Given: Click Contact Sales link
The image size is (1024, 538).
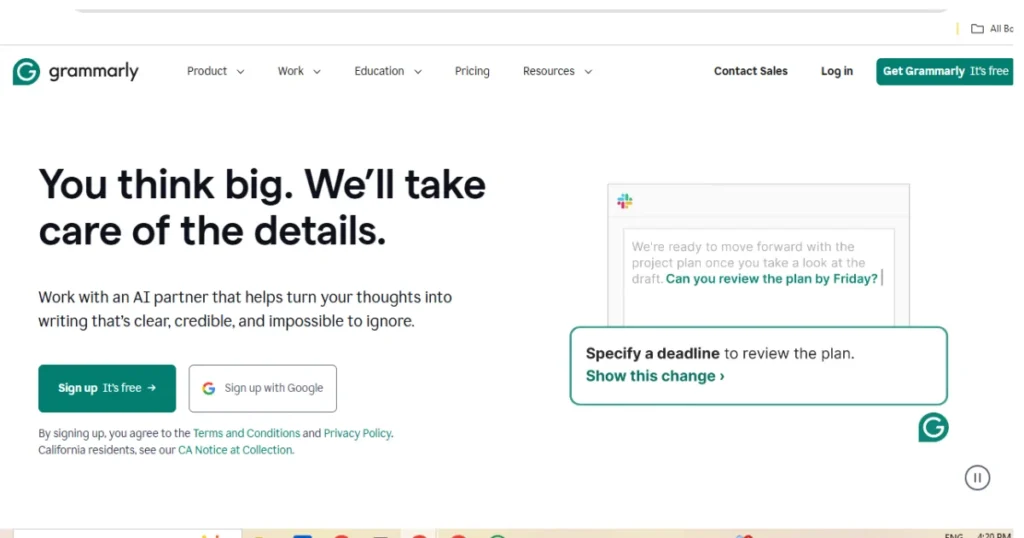Looking at the screenshot, I should [x=750, y=71].
